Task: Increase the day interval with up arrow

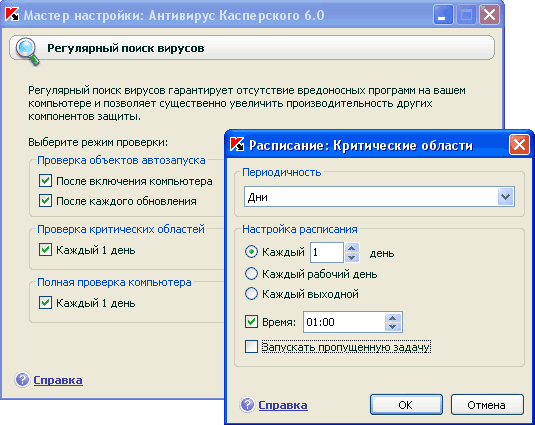Action: coord(352,247)
